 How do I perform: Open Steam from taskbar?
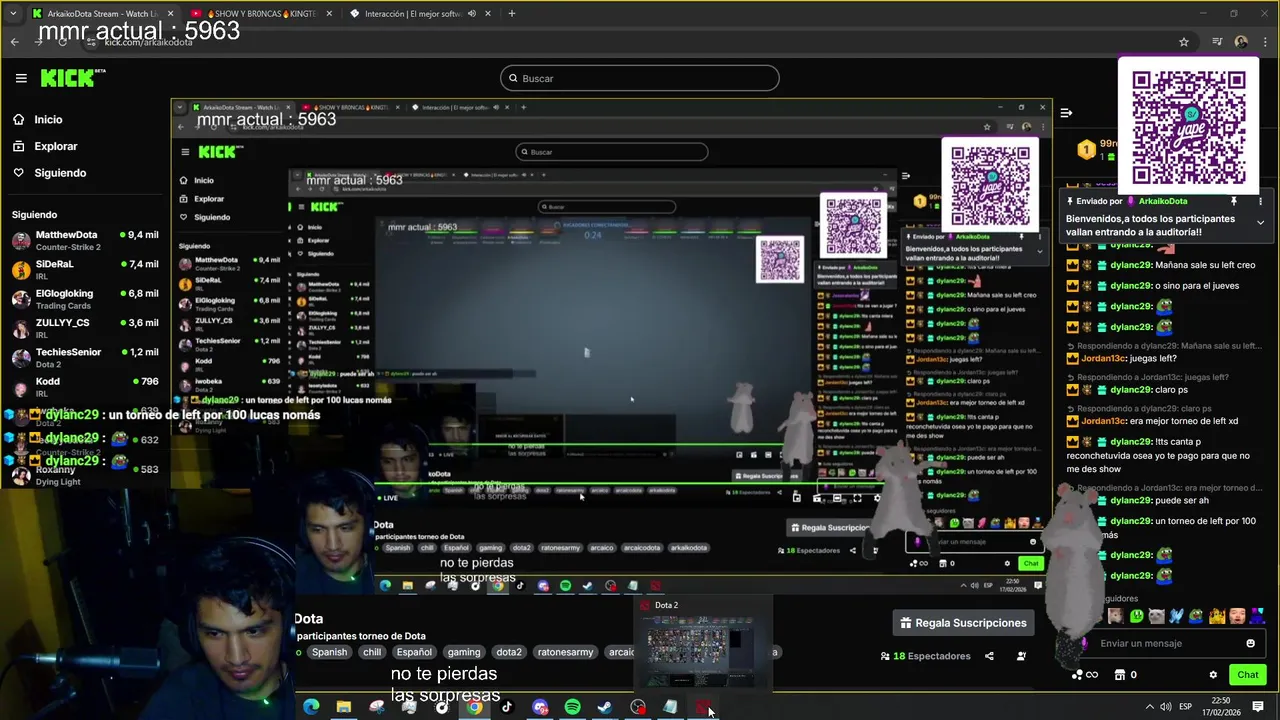click(x=605, y=707)
